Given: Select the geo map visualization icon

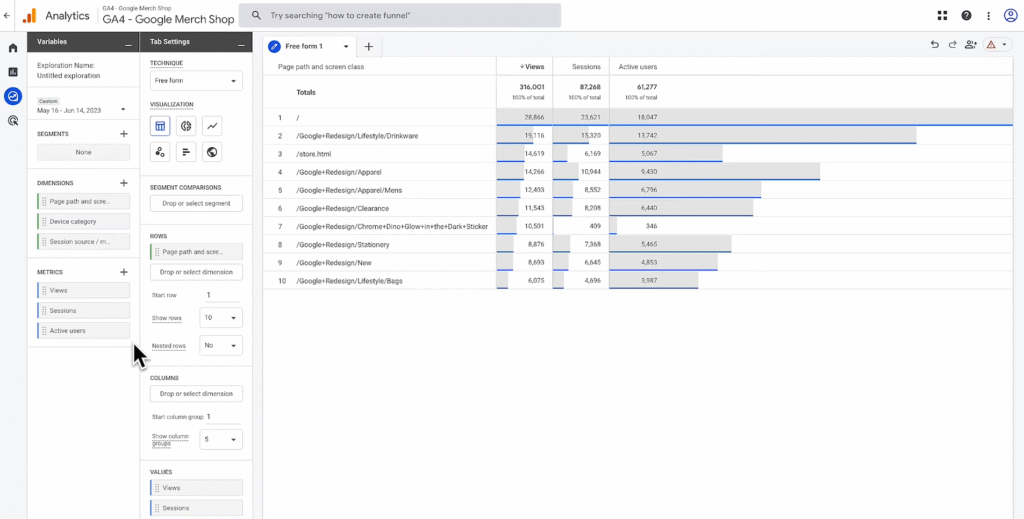Looking at the screenshot, I should point(212,152).
